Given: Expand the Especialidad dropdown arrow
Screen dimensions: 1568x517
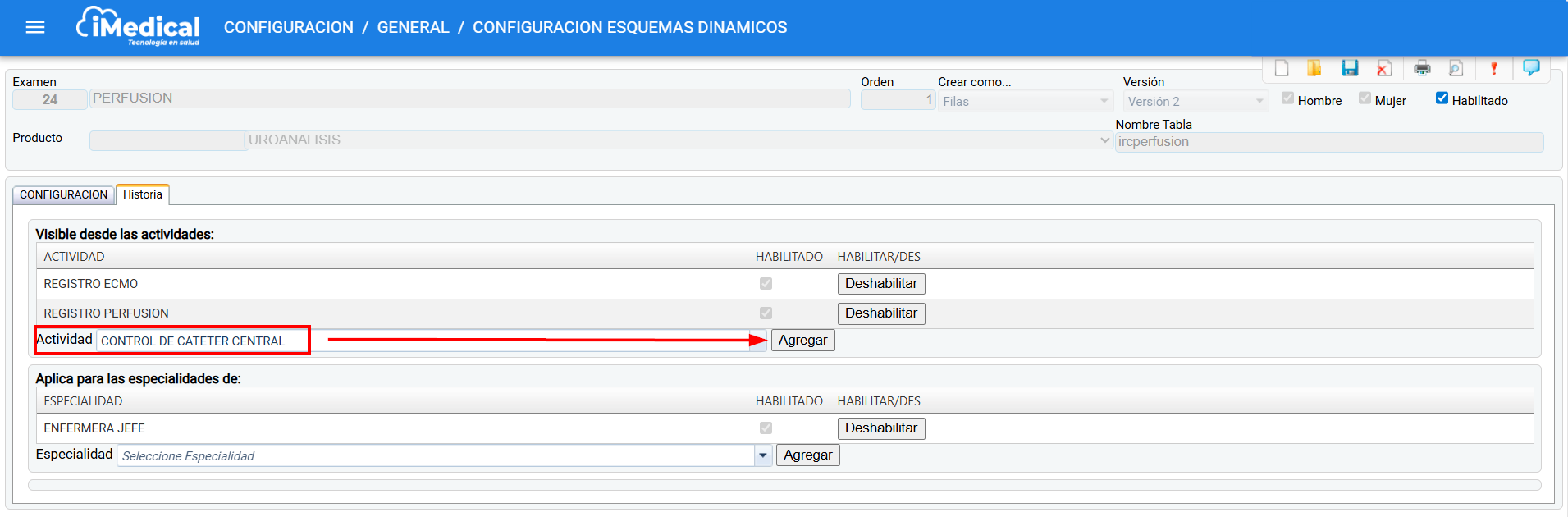Looking at the screenshot, I should [763, 455].
